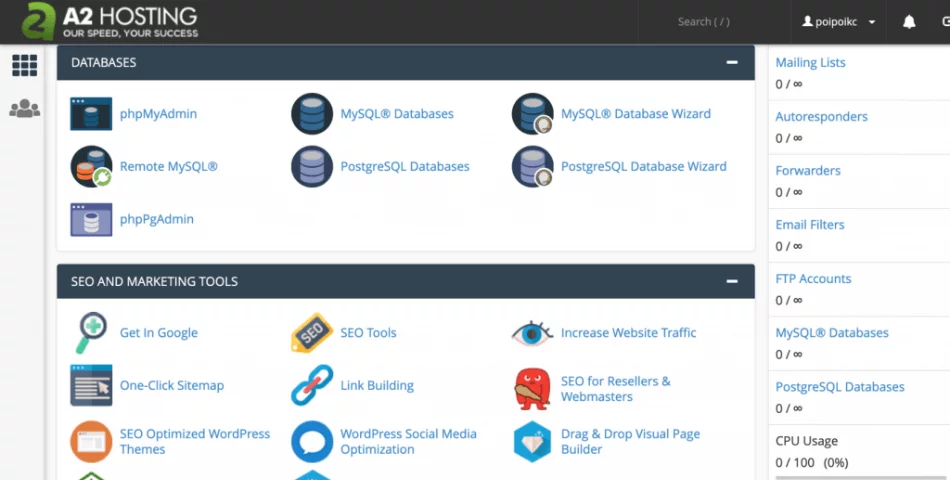Screen dimensions: 950x480
Task: Open the phpPgAdmin link
Action: click(x=157, y=219)
